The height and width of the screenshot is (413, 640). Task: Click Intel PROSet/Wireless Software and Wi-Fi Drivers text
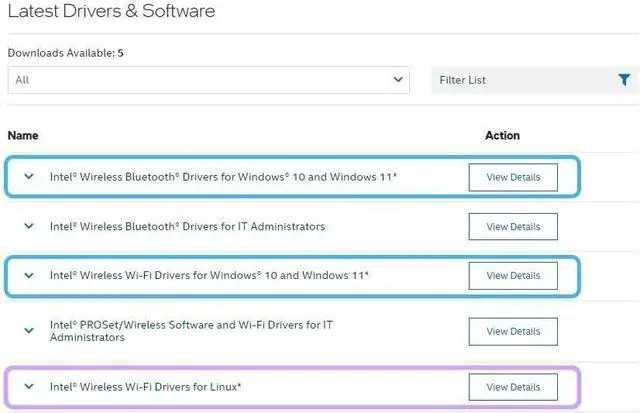pos(191,331)
